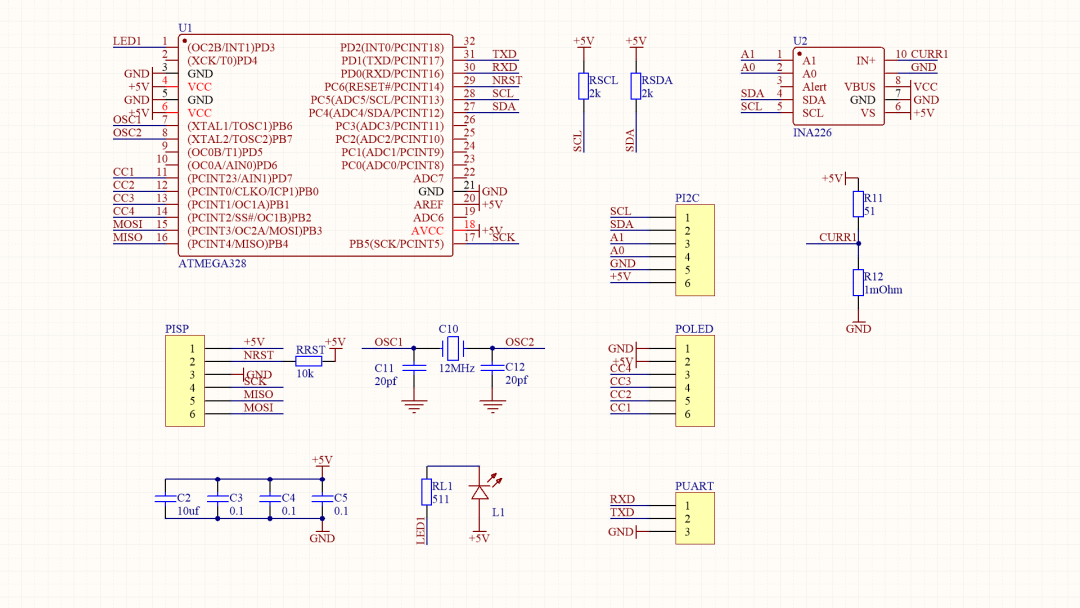Click the +5V power port below L1
This screenshot has height=608, width=1080.
coord(479,536)
